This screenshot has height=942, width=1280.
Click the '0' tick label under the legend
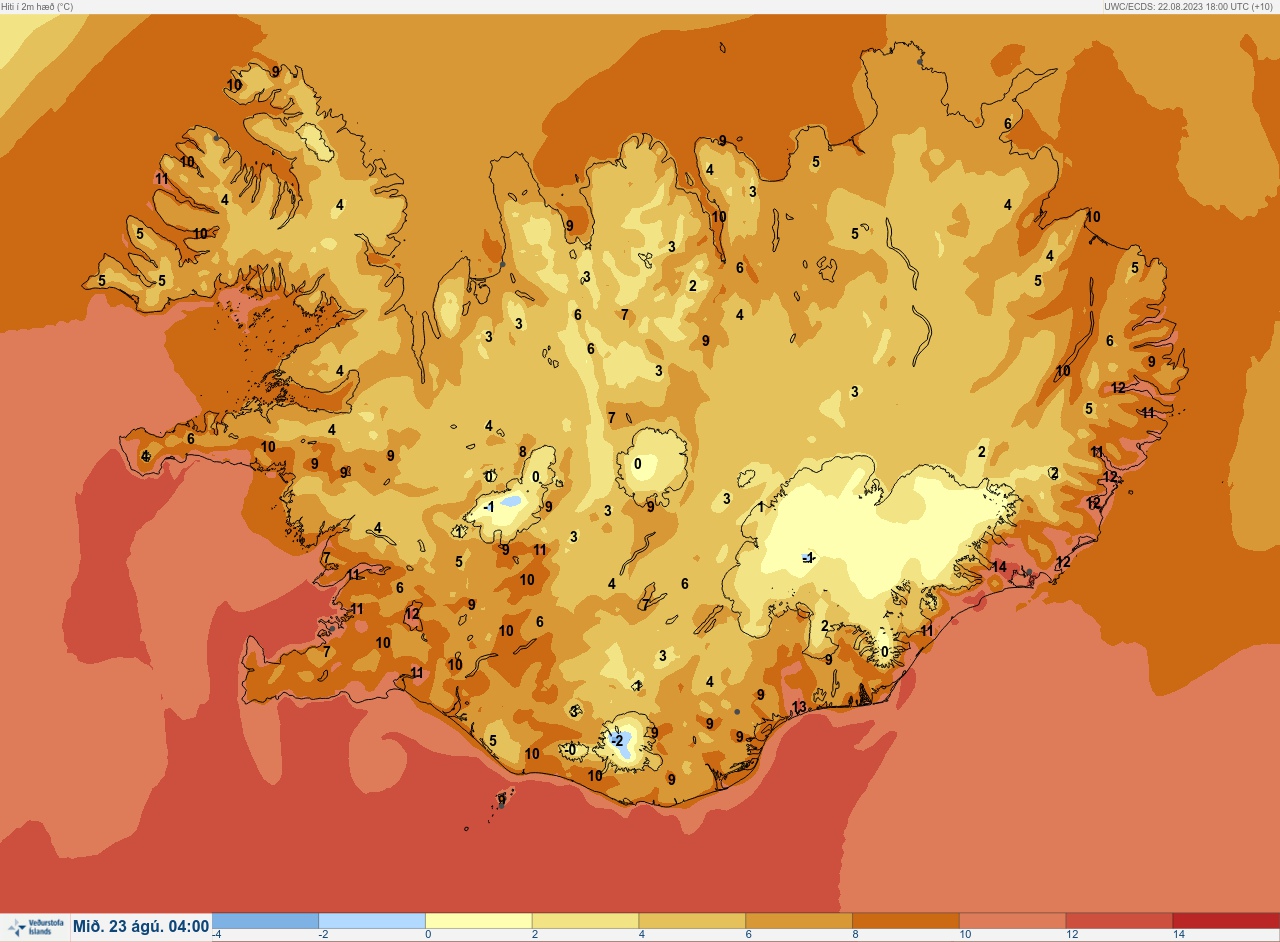point(428,935)
